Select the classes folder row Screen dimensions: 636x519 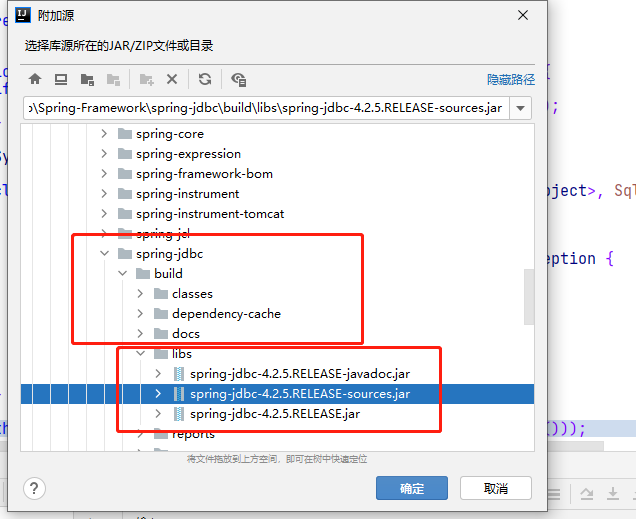tap(277, 294)
